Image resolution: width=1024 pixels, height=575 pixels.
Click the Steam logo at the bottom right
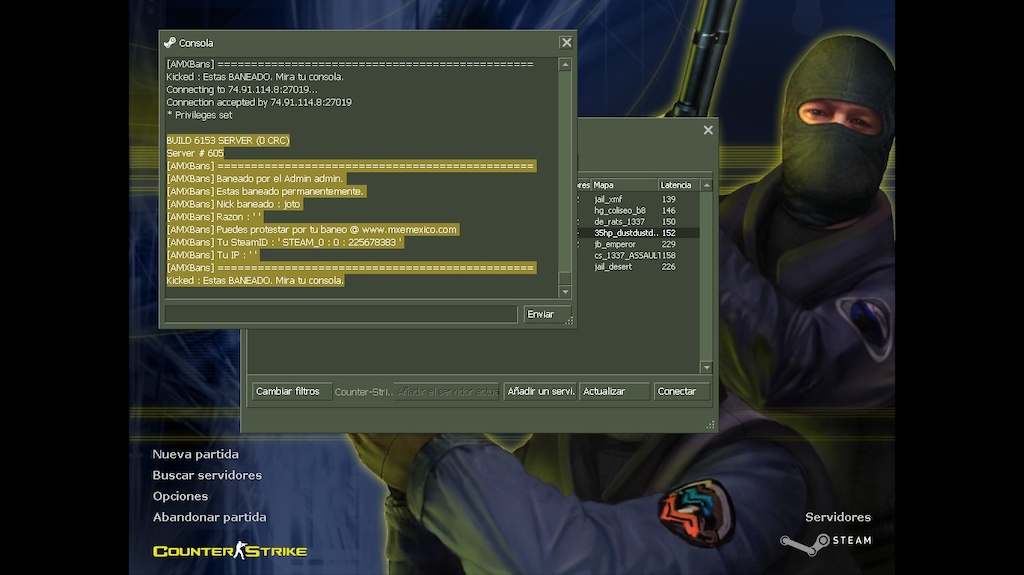tap(826, 542)
